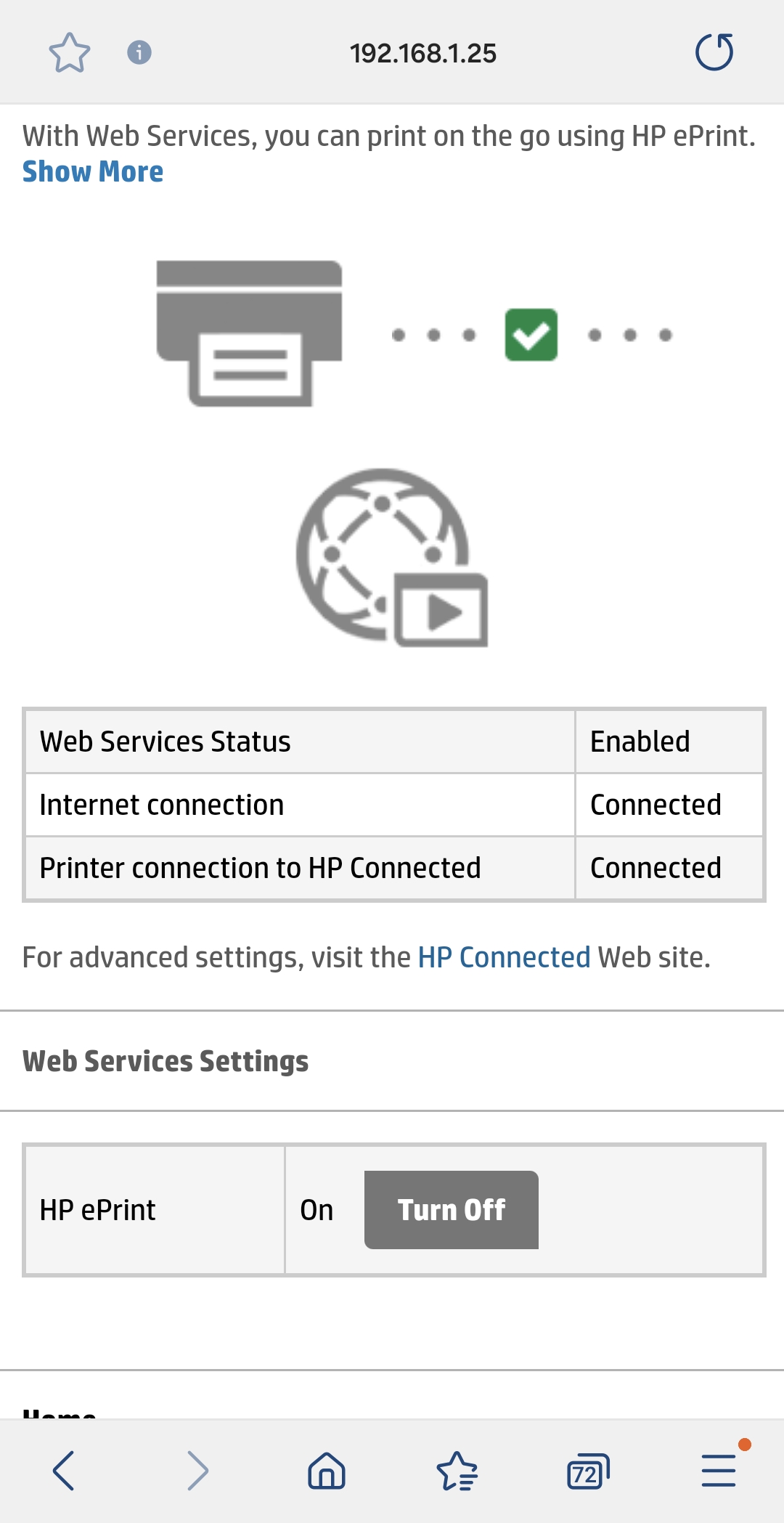
Task: Go forward using the browser forward arrow
Action: click(x=197, y=1471)
